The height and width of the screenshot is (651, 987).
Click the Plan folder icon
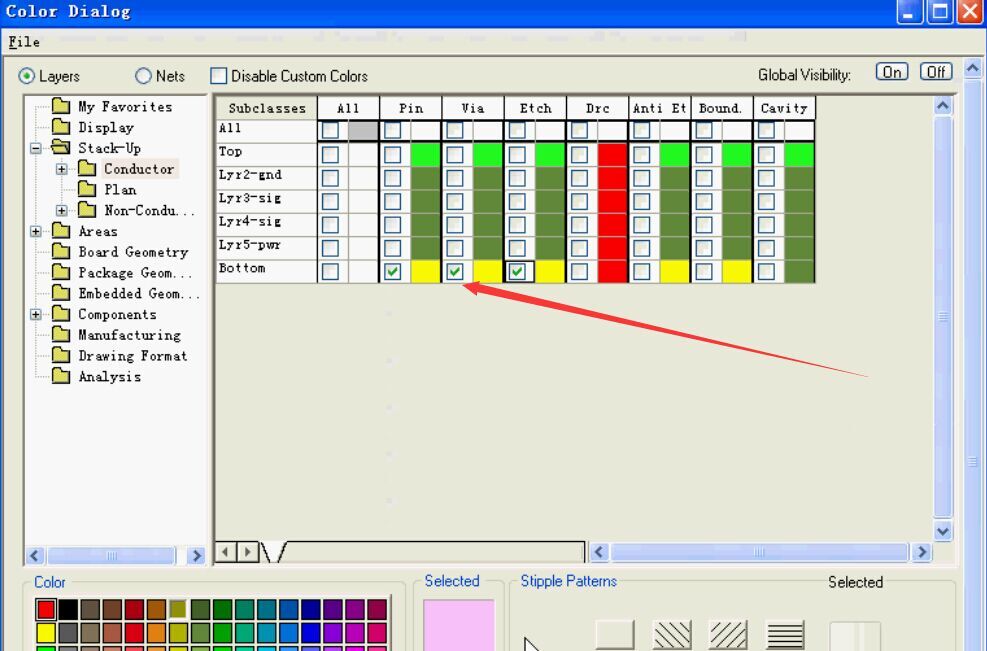pos(87,189)
